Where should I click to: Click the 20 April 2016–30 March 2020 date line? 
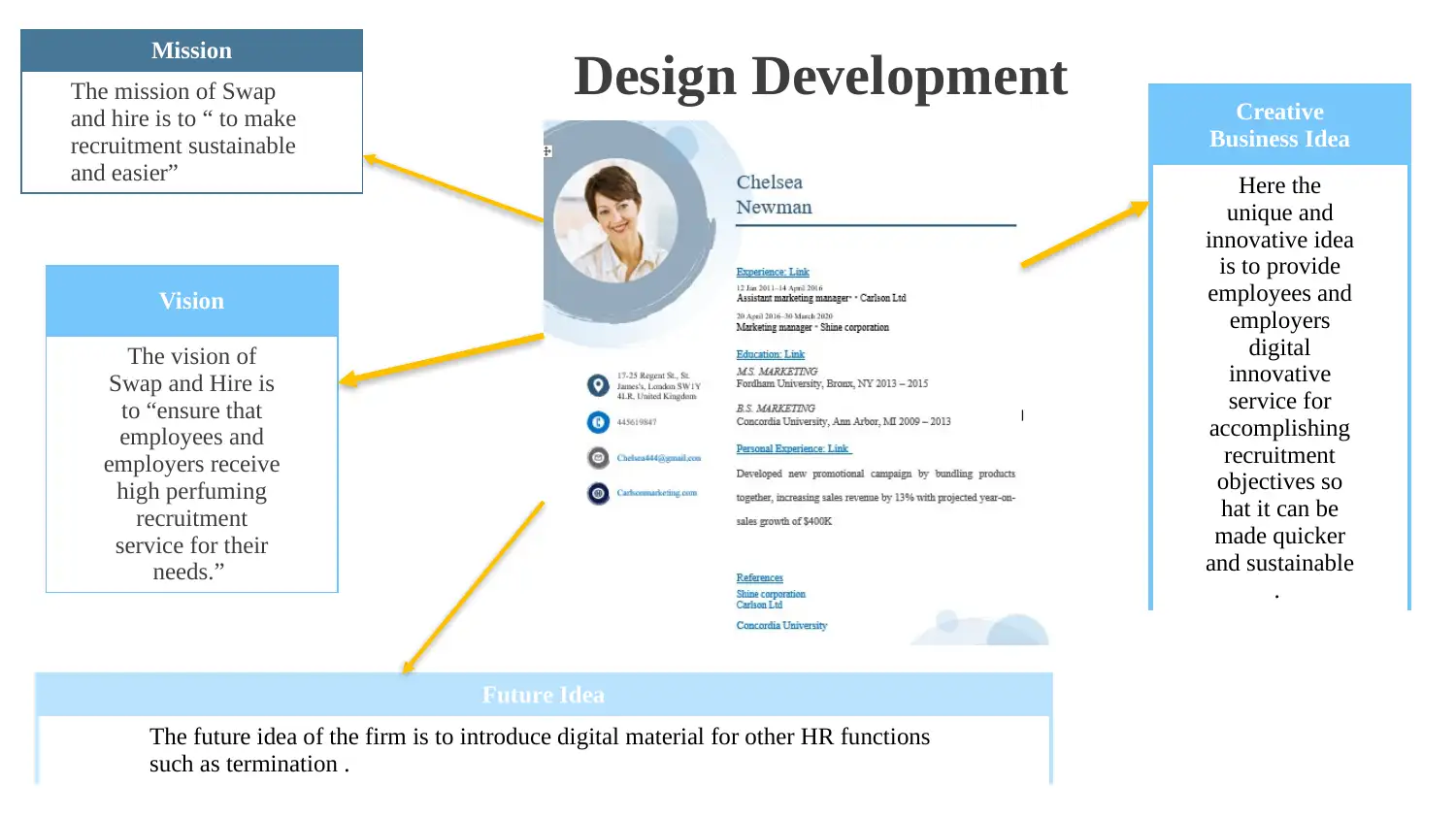point(784,316)
